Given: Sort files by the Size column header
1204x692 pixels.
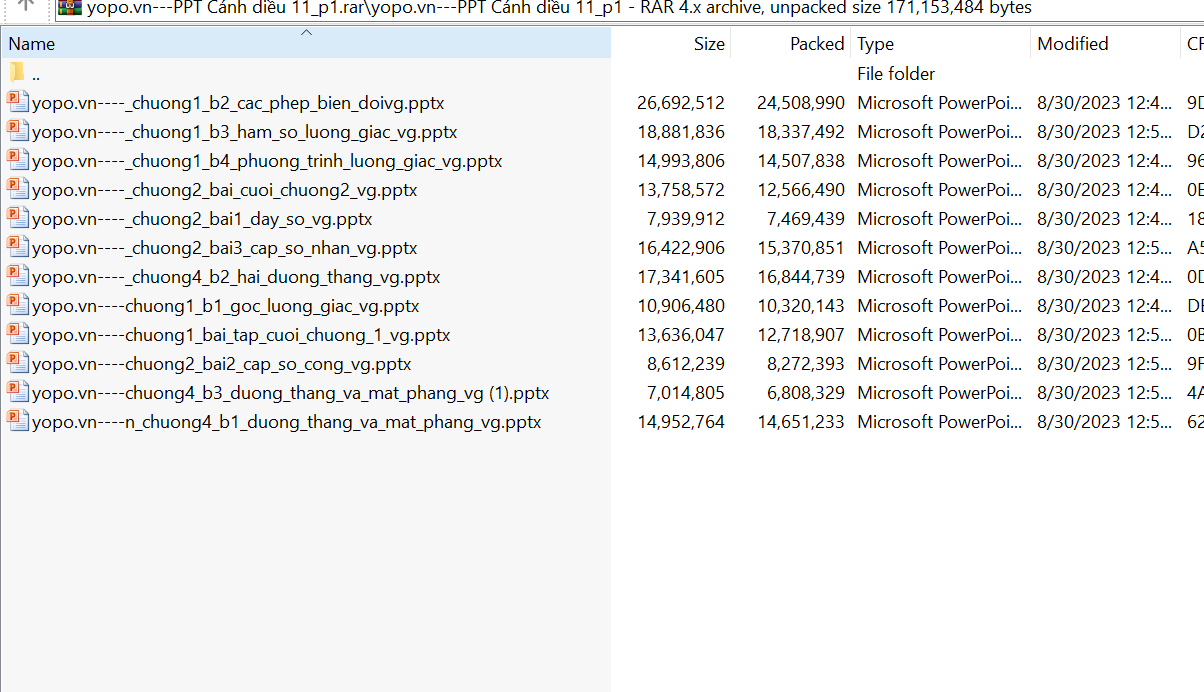Looking at the screenshot, I should coord(708,44).
